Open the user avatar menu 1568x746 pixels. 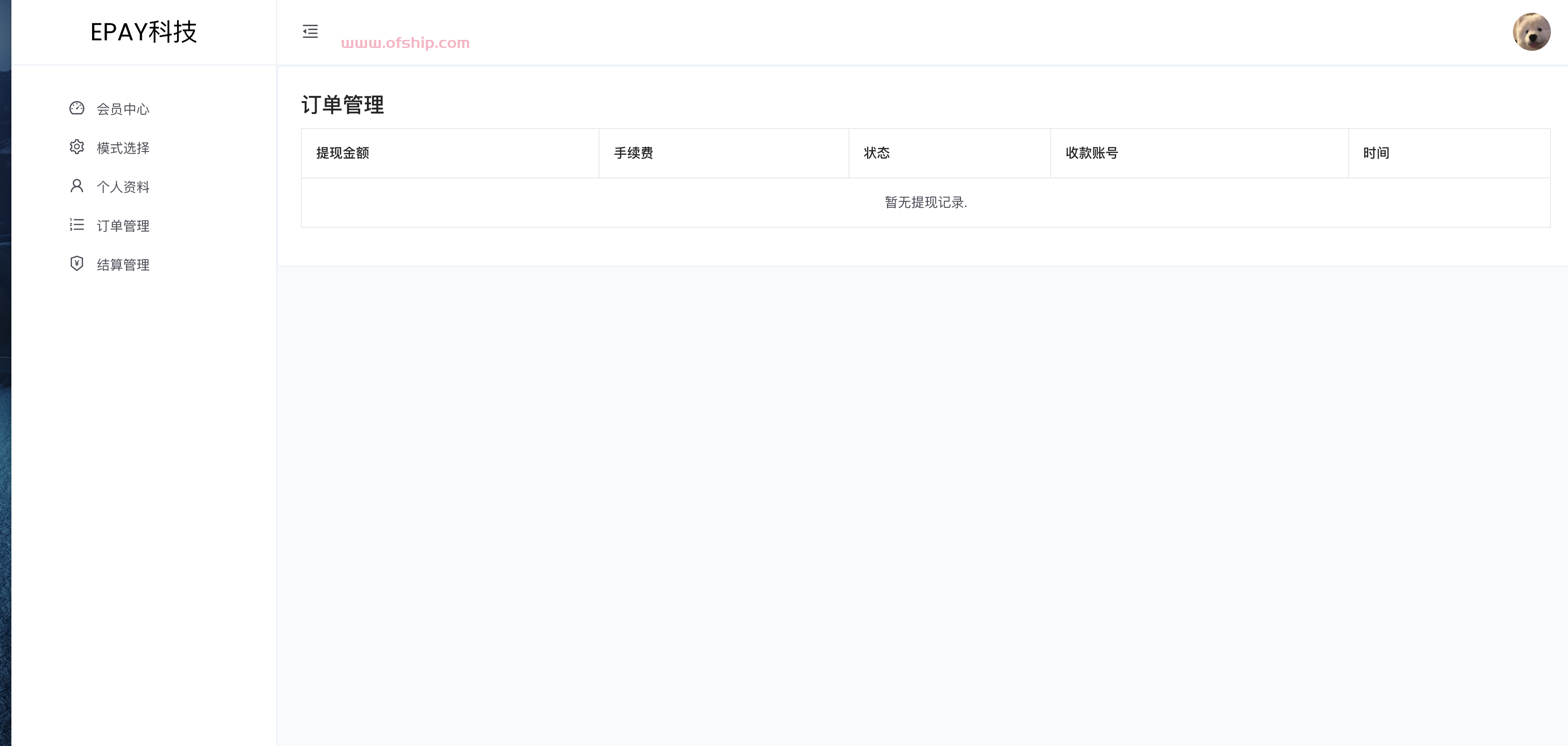[x=1531, y=32]
